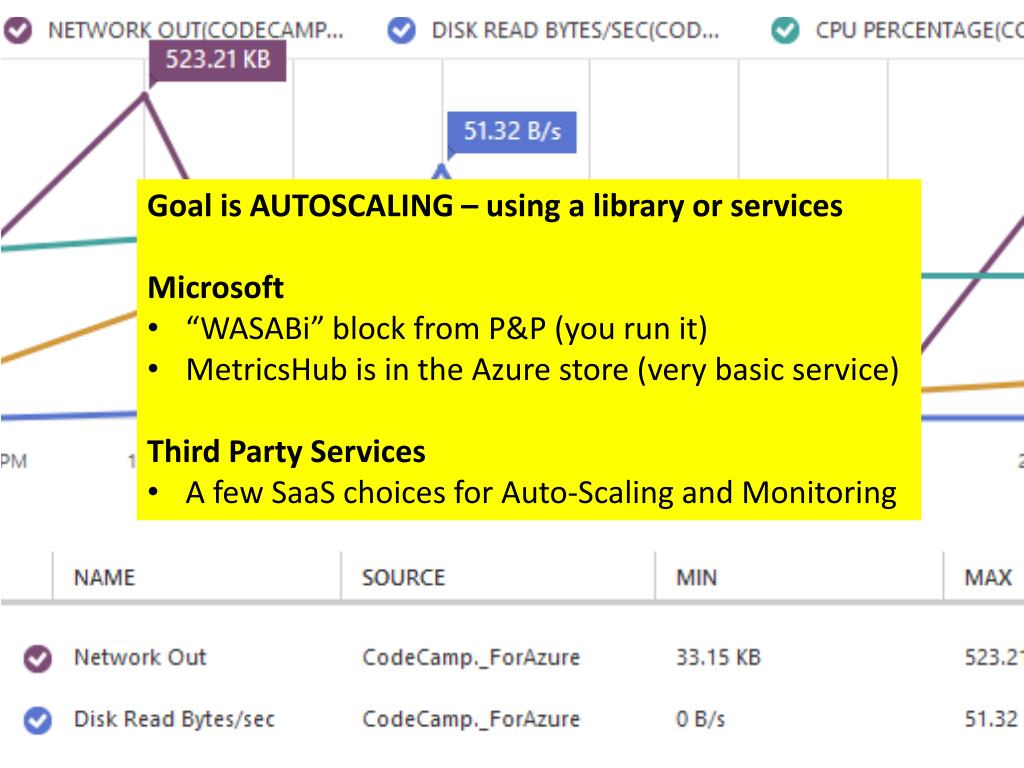Sort the table by NAME column header
Viewport: 1024px width, 768px height.
click(104, 577)
